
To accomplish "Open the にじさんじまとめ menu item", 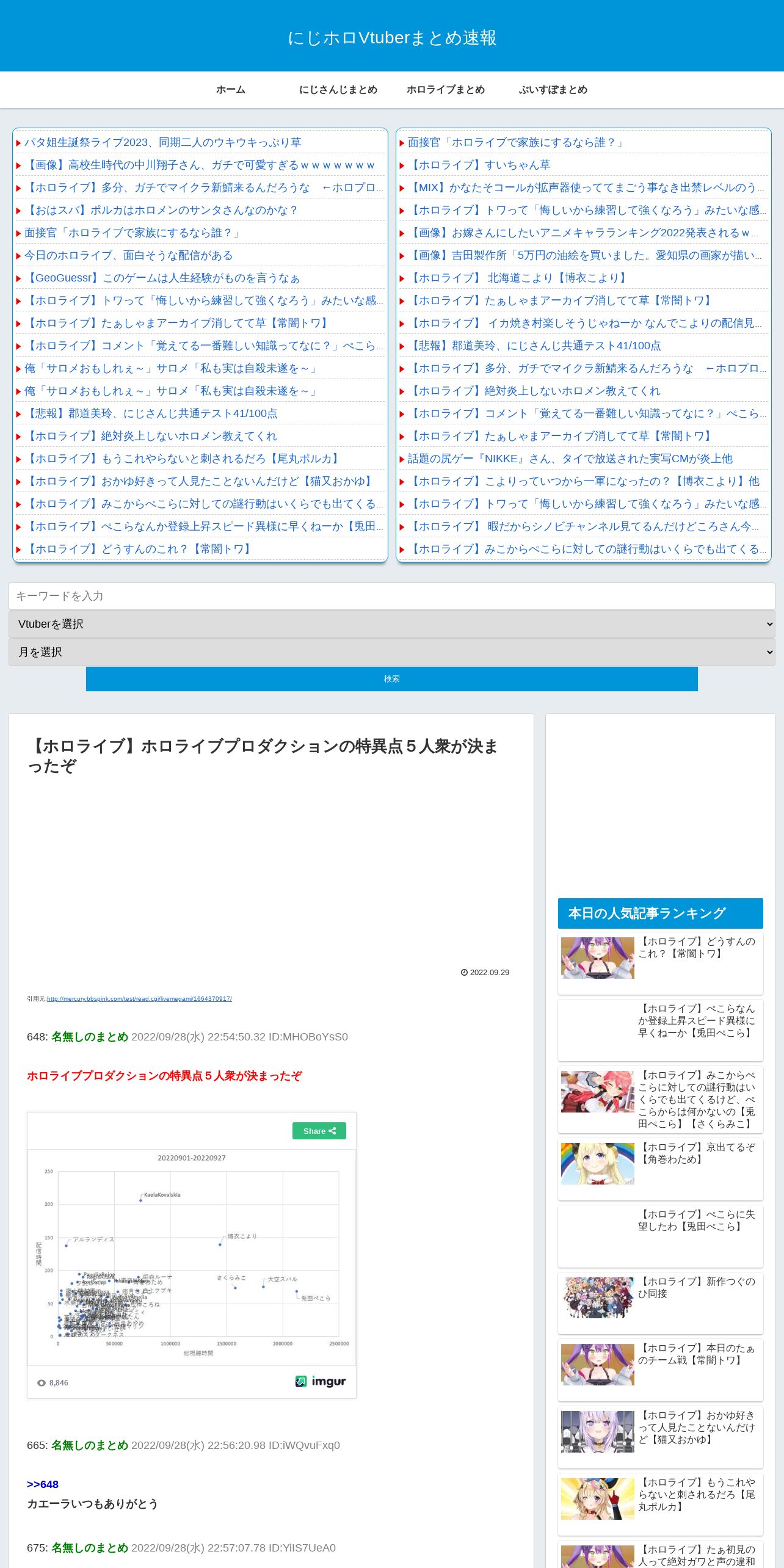I will click(338, 90).
